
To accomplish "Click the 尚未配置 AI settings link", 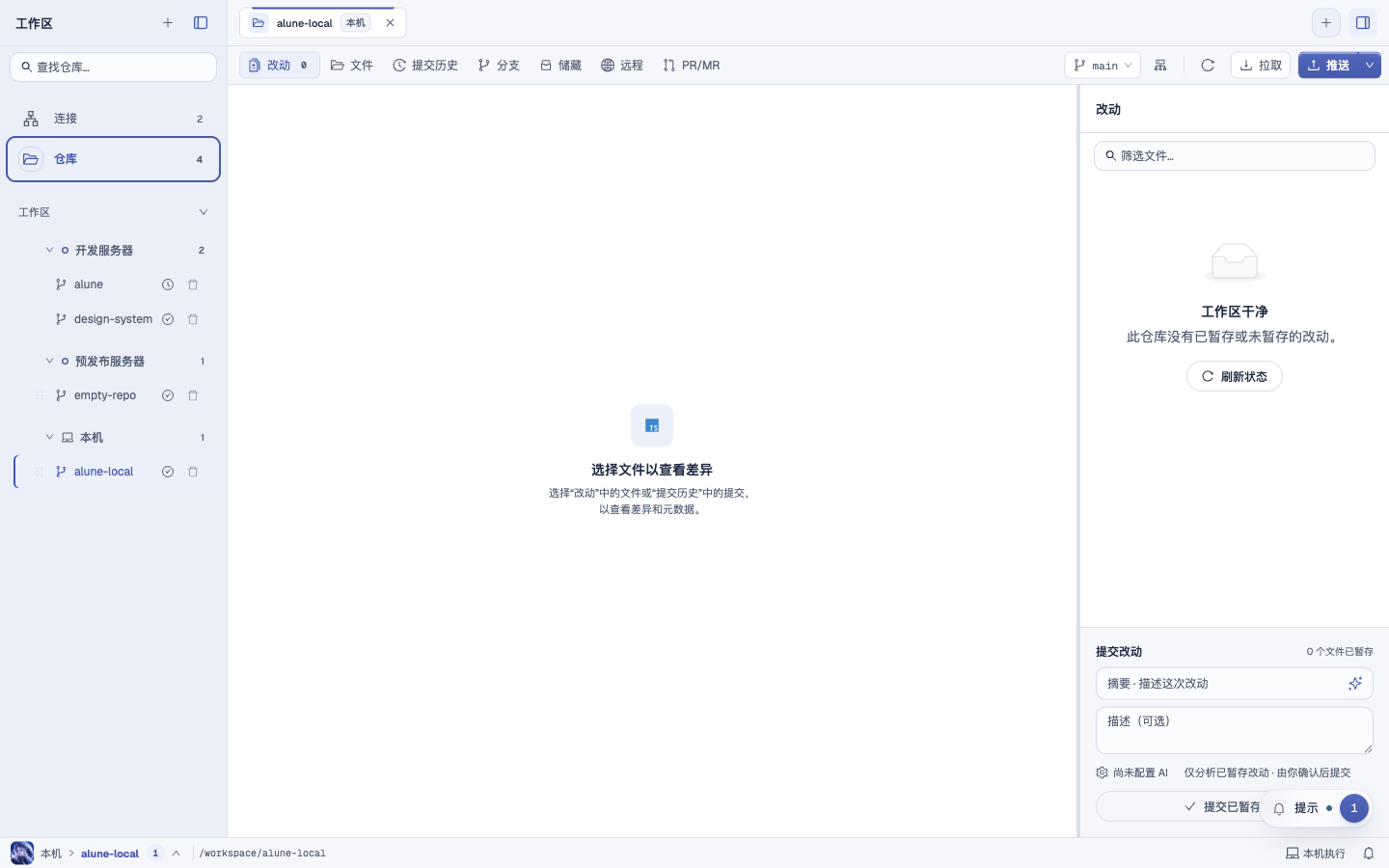I will pos(1132,773).
